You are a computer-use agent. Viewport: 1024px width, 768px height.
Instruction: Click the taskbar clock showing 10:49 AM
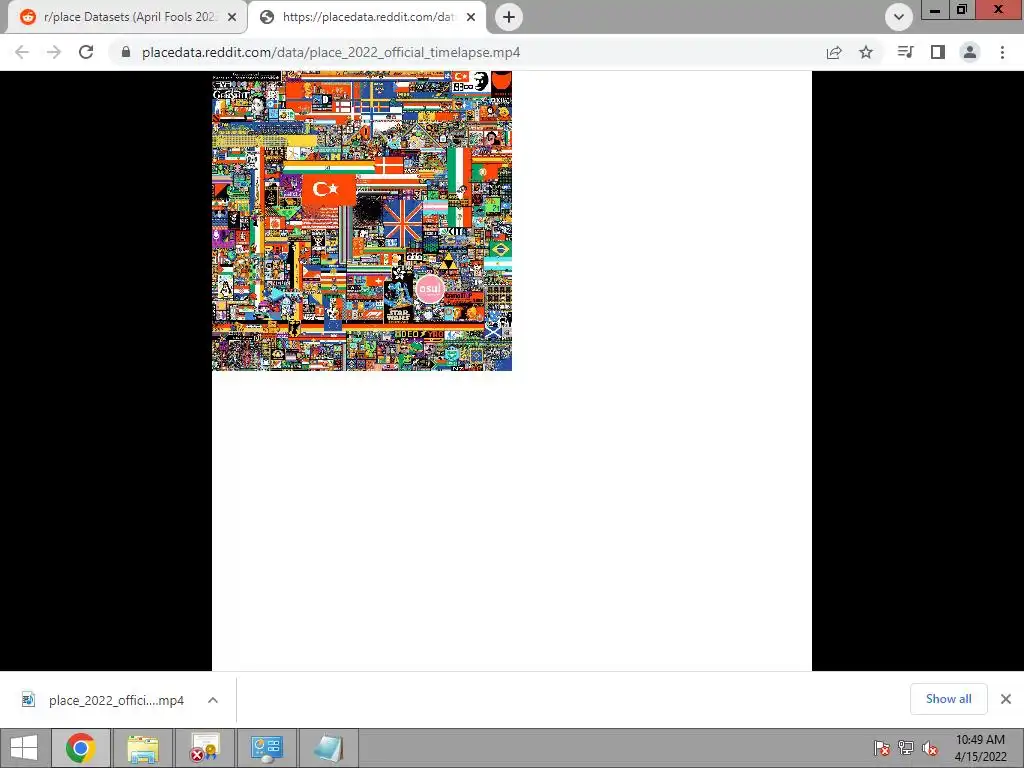(x=980, y=748)
